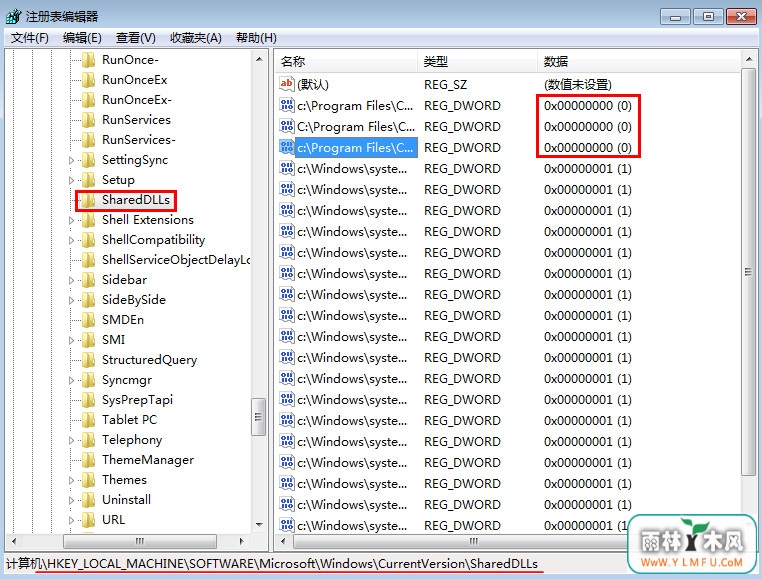Click the URL folder icon
The width and height of the screenshot is (762, 579).
click(x=88, y=520)
